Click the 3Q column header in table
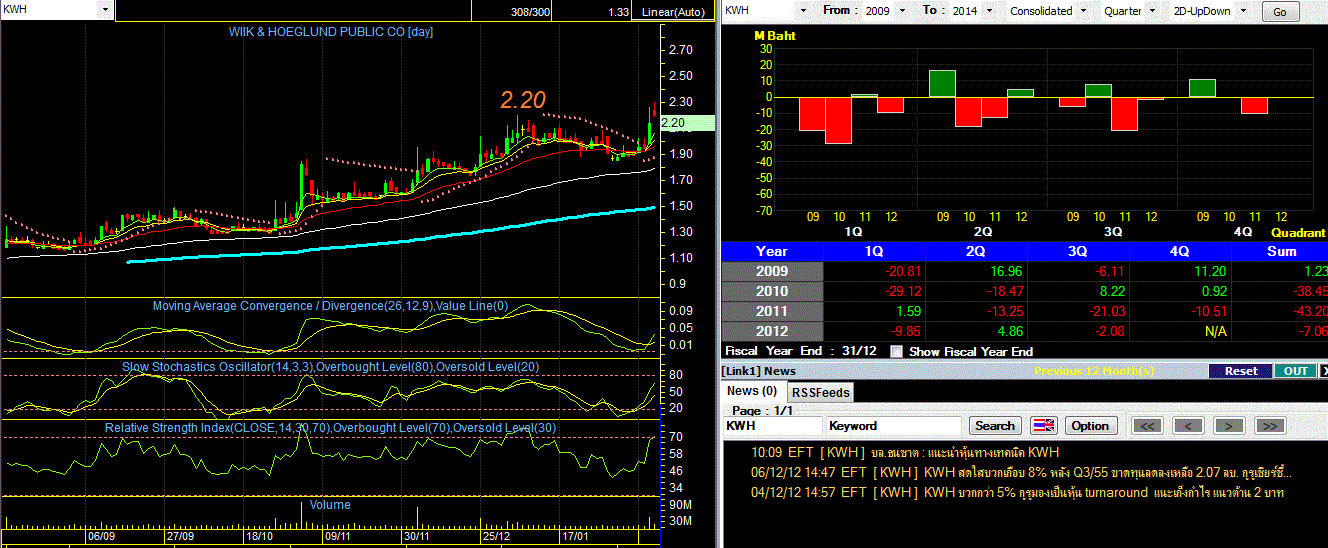The image size is (1328, 548). (1079, 251)
